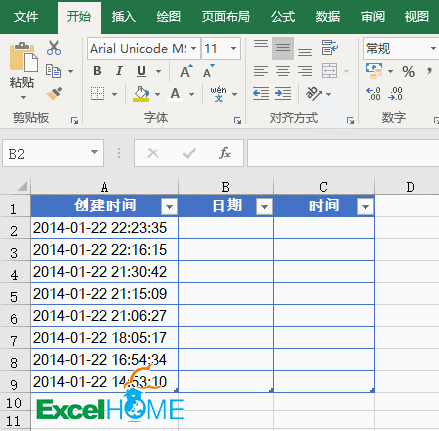
Task: Increase indent of cell content
Action: (x=283, y=93)
